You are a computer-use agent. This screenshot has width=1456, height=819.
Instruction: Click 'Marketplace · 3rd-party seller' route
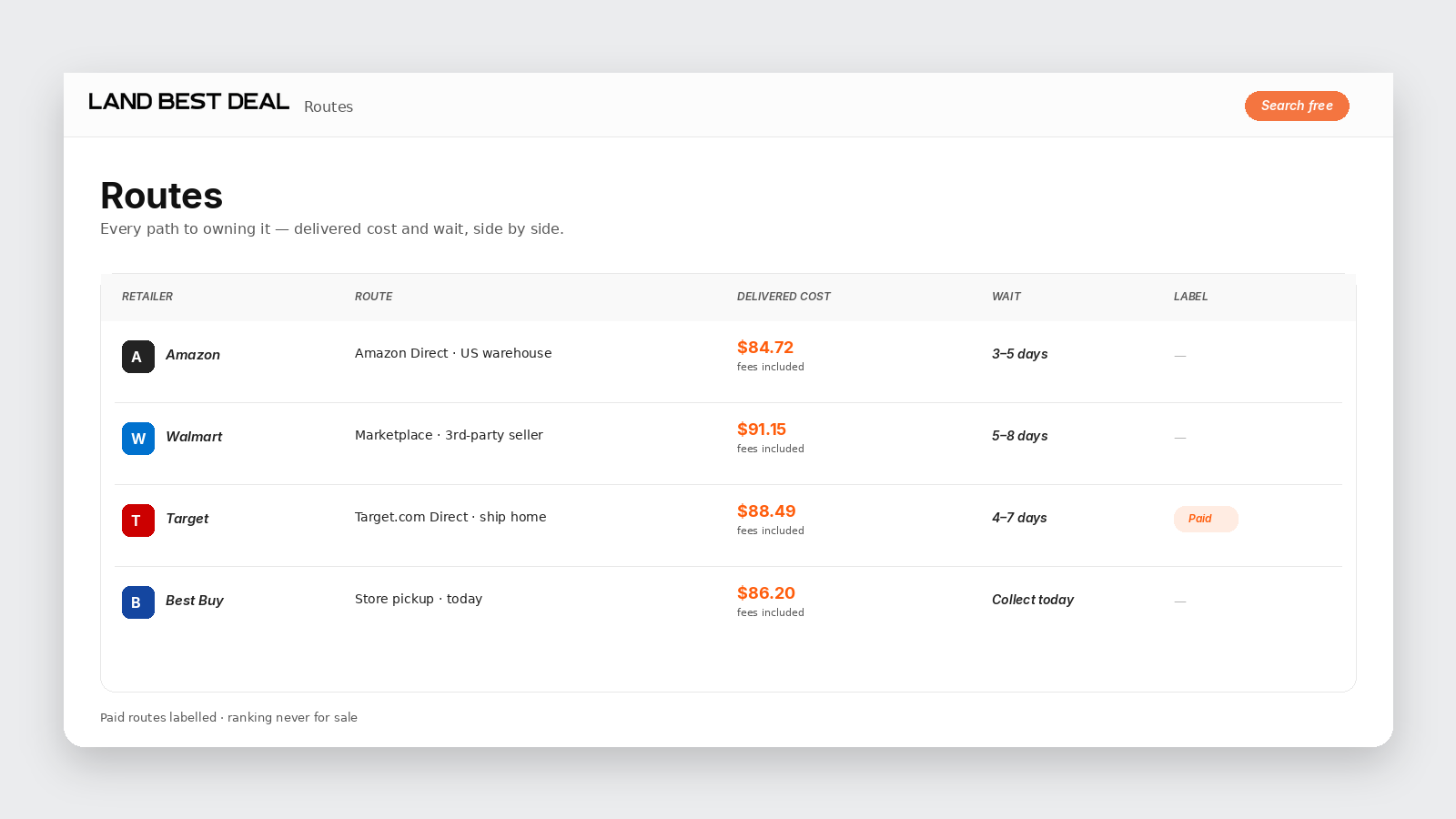point(449,435)
